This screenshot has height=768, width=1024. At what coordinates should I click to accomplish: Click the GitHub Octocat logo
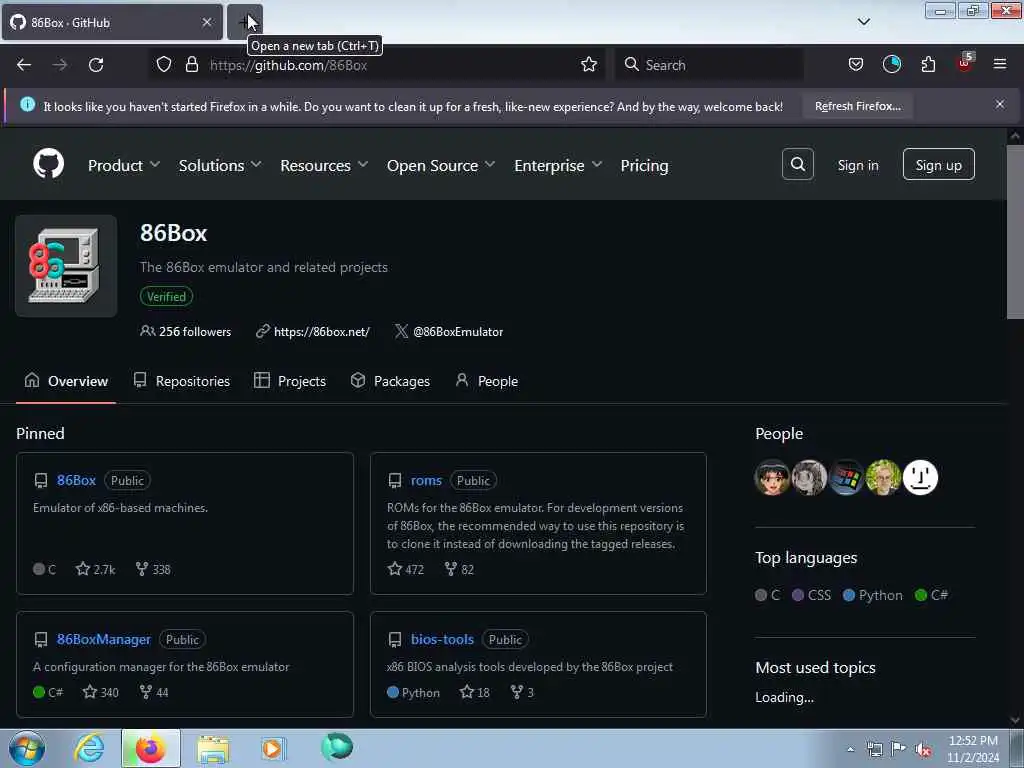tap(48, 163)
